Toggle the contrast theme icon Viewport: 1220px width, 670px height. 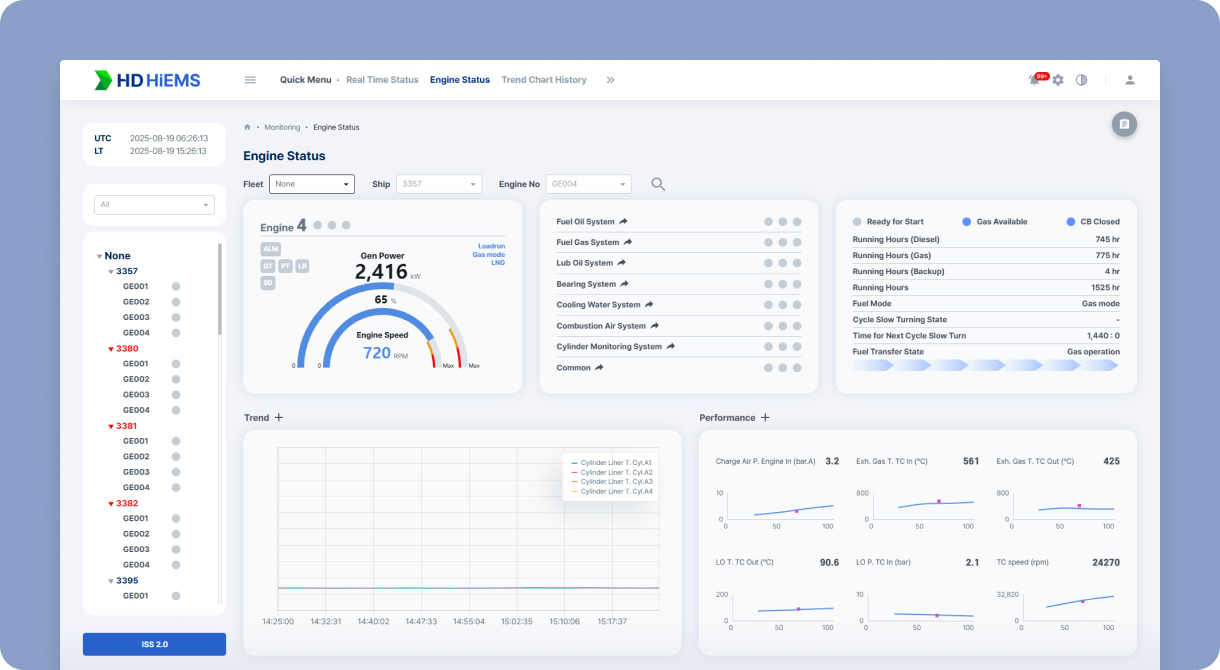click(1081, 80)
